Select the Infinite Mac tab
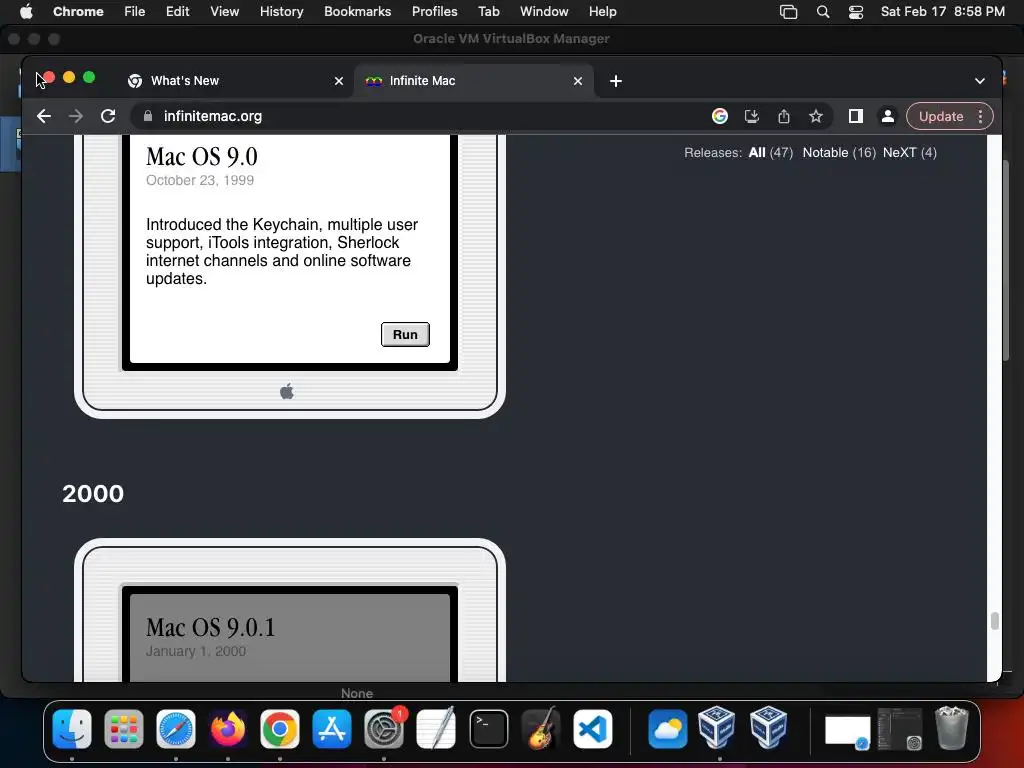Viewport: 1024px width, 768px height. (473, 81)
